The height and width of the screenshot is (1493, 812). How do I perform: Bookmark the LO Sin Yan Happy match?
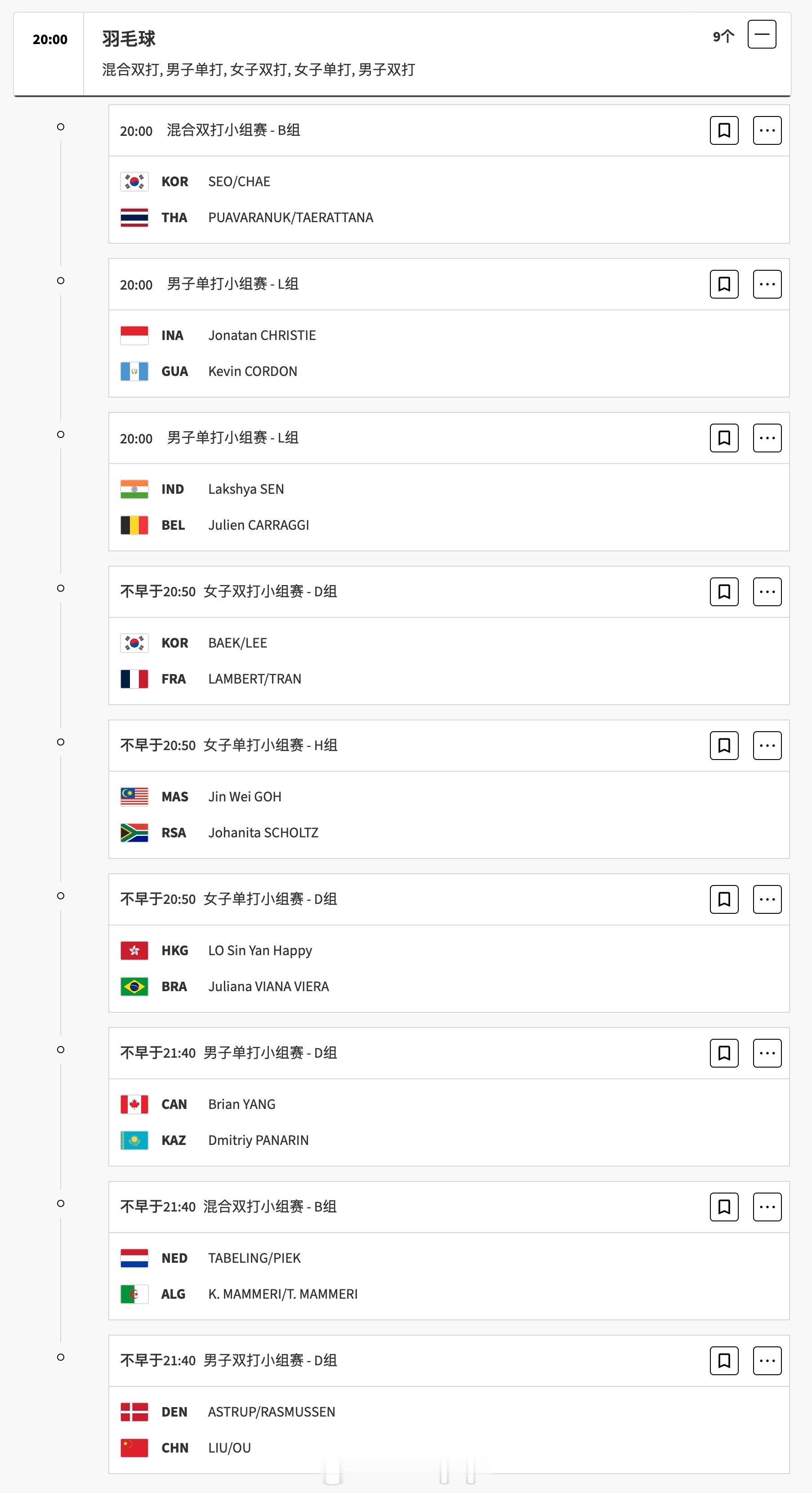pyautogui.click(x=724, y=899)
